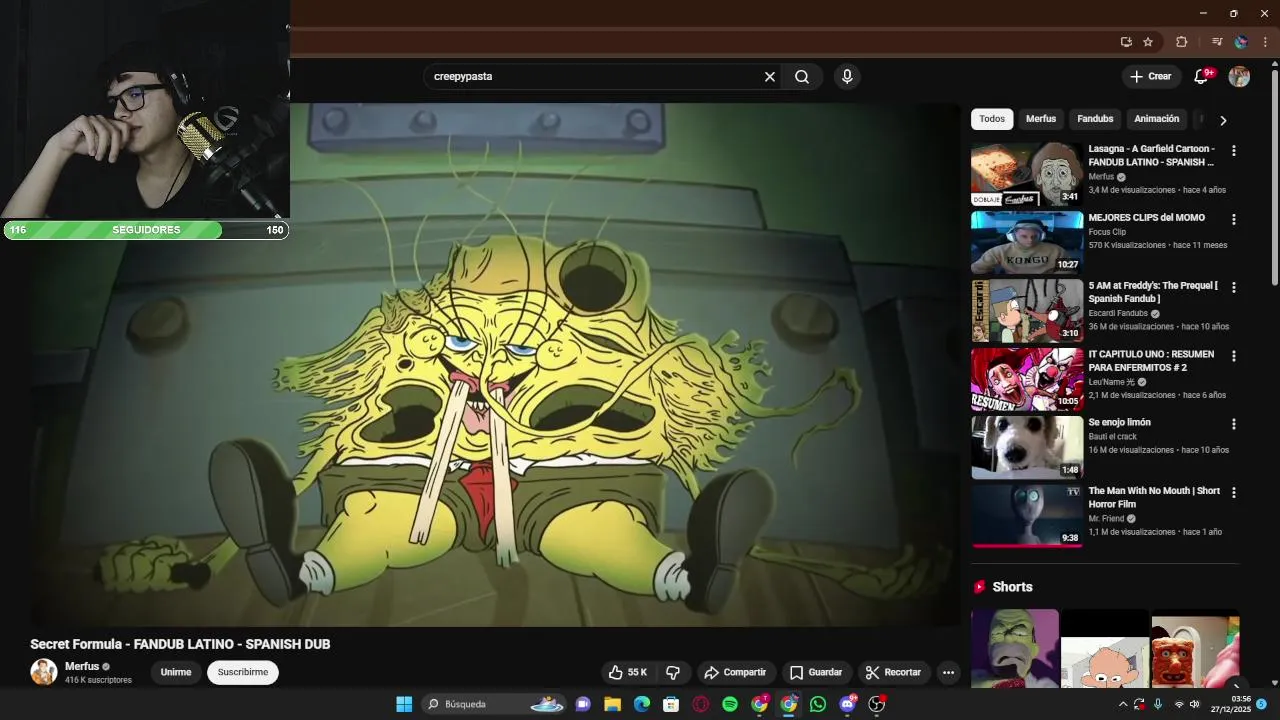Screen dimensions: 1280x720
Task: Open the YouTube account avatar menu
Action: point(1239,77)
